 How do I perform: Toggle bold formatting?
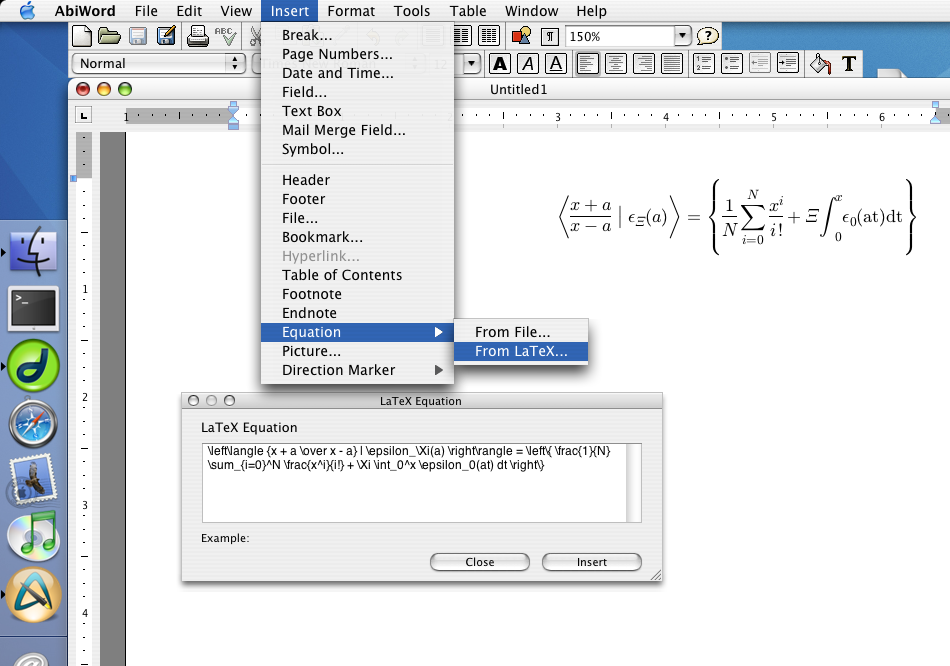click(500, 63)
